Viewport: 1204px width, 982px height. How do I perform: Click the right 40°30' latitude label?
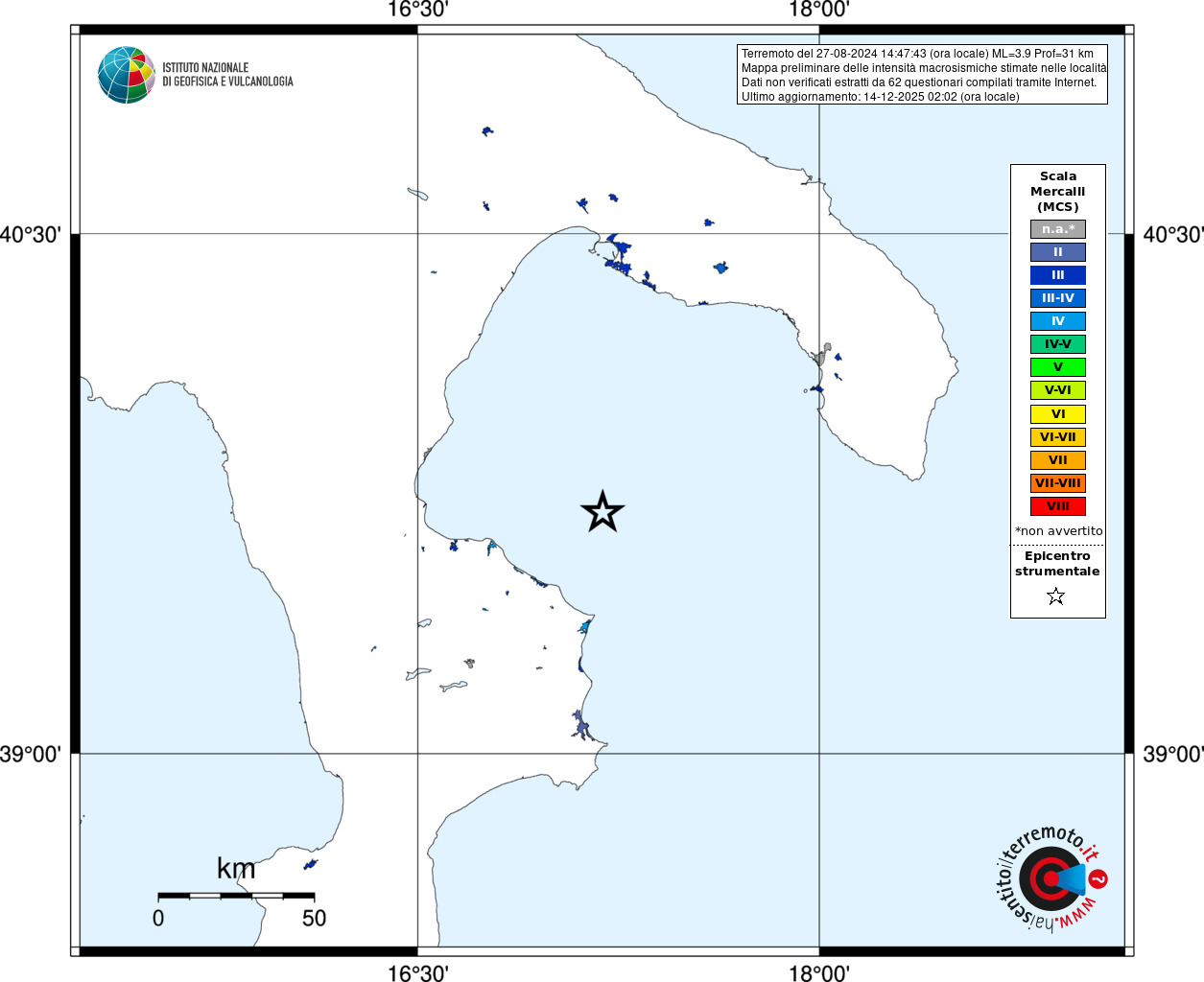tap(1173, 235)
